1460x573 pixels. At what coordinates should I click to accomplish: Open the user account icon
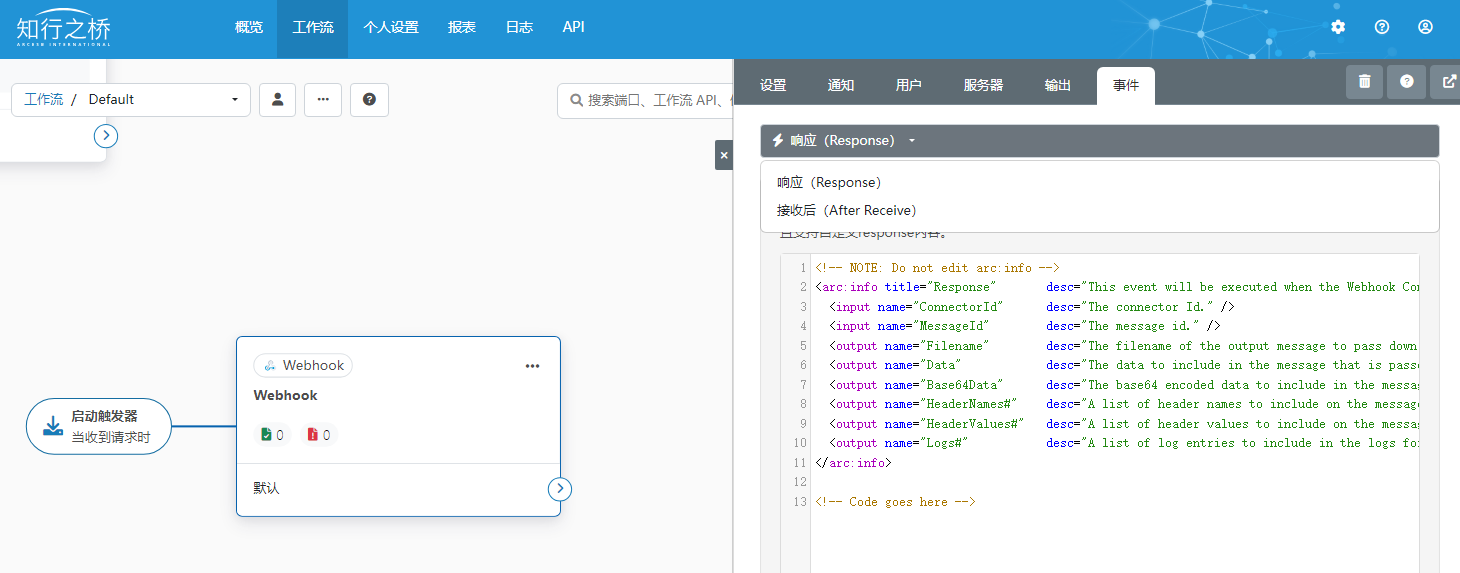pos(1426,27)
